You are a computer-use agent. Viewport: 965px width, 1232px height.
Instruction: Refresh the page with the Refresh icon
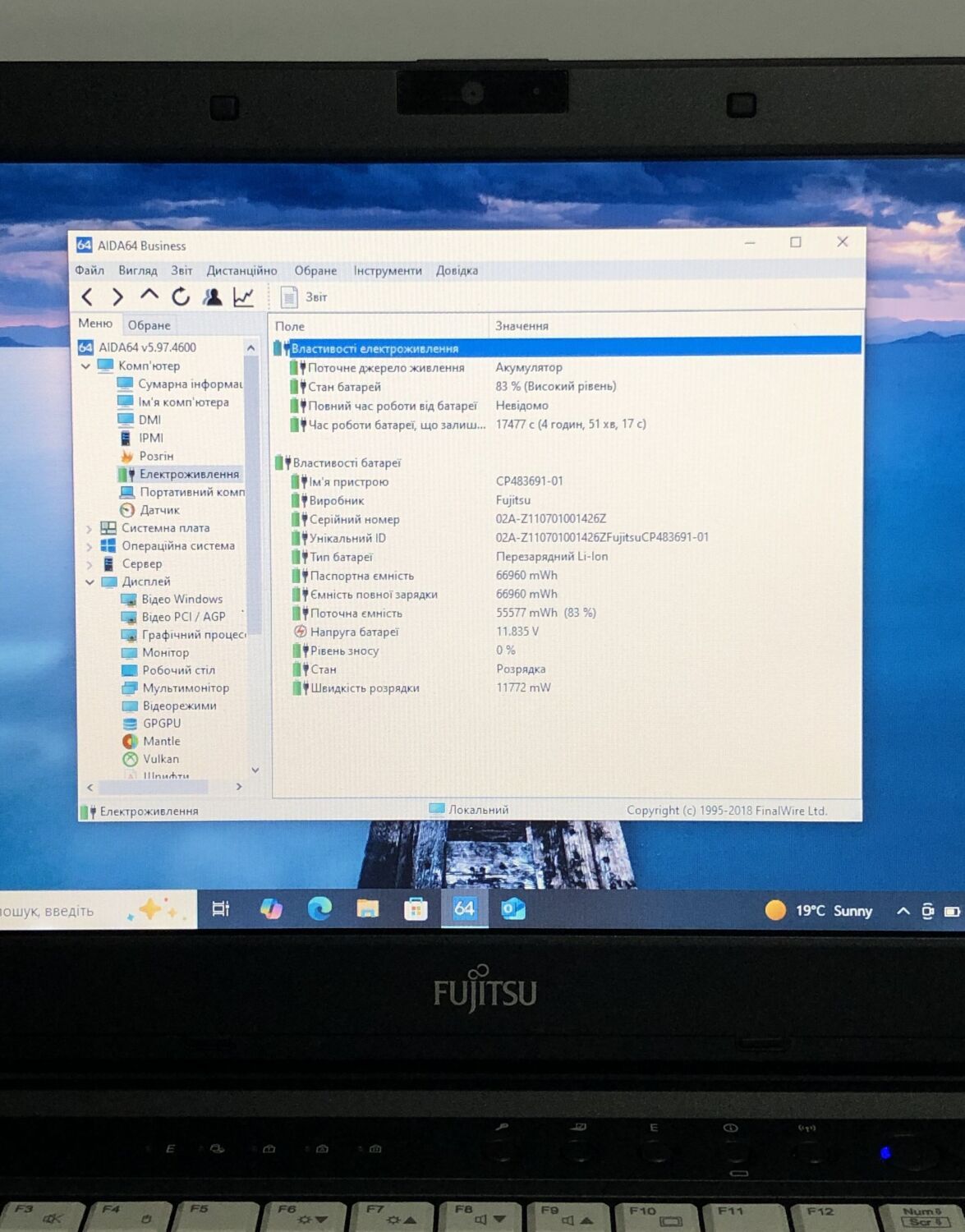click(x=181, y=297)
